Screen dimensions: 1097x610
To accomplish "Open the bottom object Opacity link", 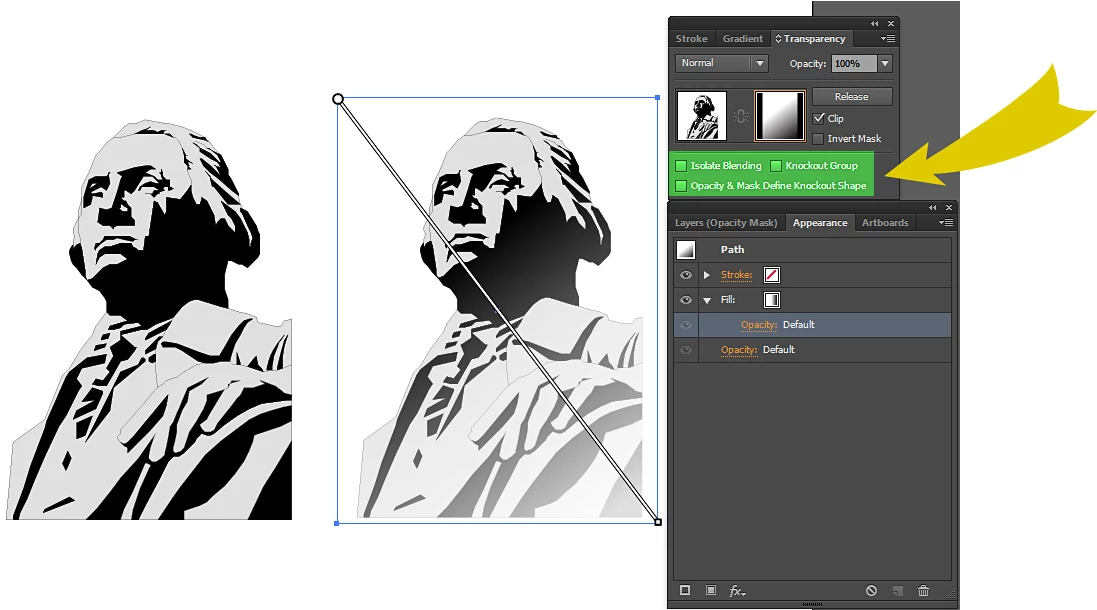I will (739, 350).
